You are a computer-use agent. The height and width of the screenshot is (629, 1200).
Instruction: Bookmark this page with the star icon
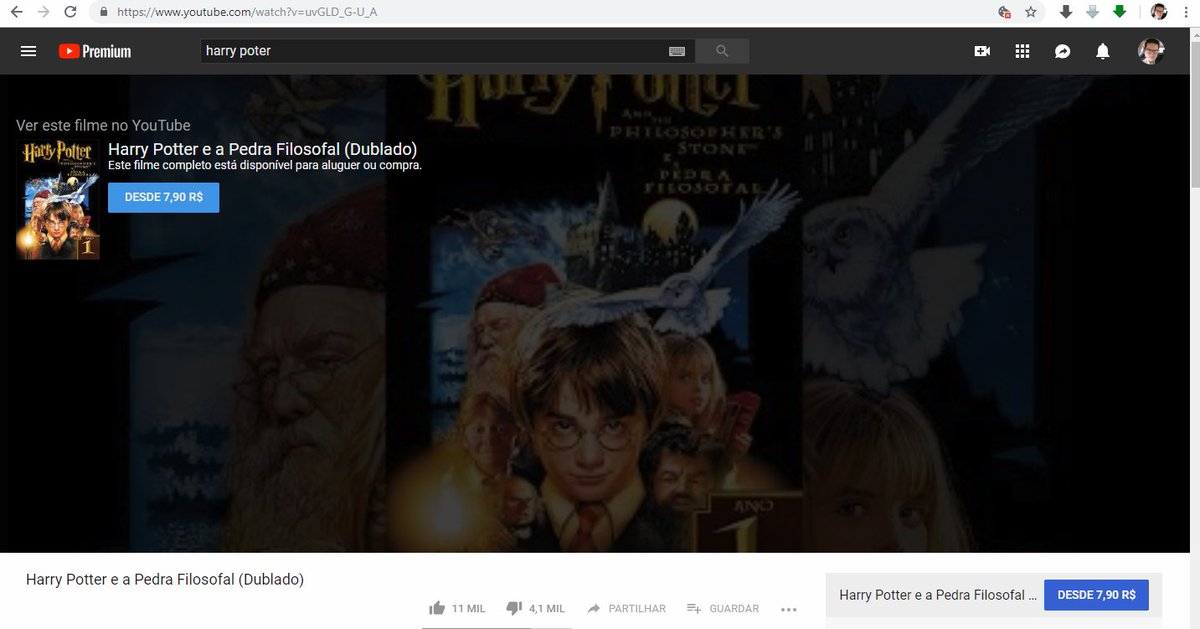[x=1031, y=12]
